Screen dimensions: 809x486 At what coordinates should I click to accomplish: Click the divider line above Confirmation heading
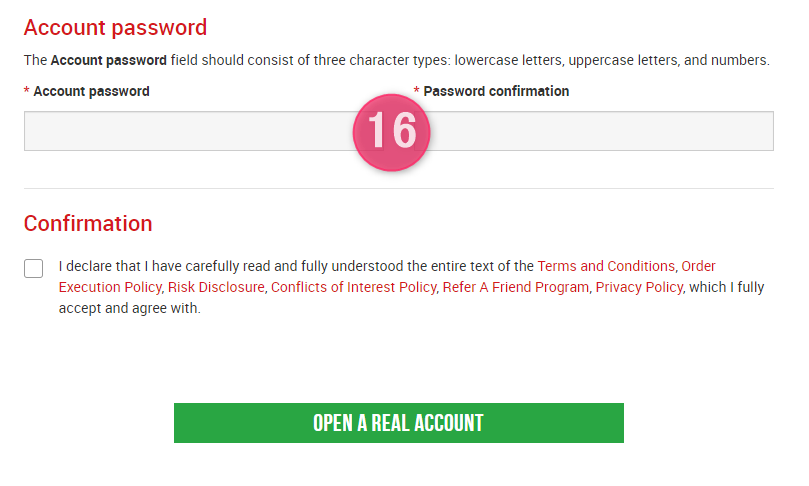[398, 188]
